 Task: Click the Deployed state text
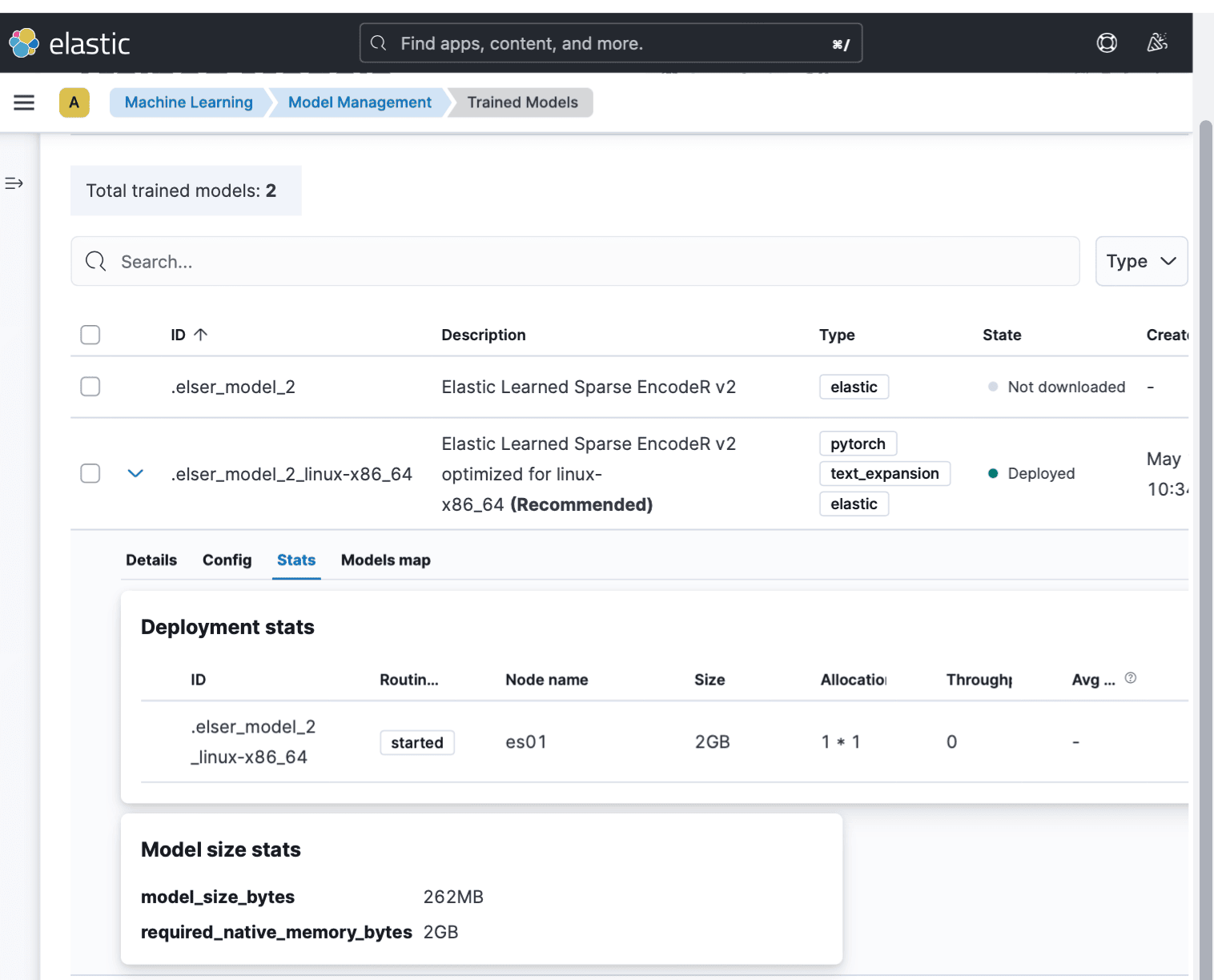(x=1041, y=473)
